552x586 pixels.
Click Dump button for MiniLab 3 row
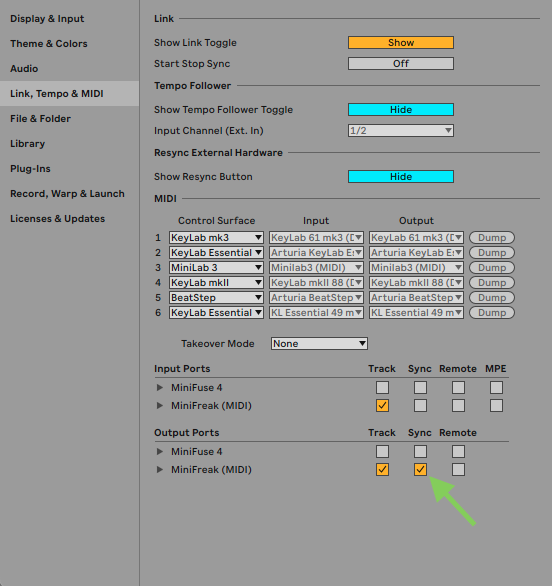[492, 268]
